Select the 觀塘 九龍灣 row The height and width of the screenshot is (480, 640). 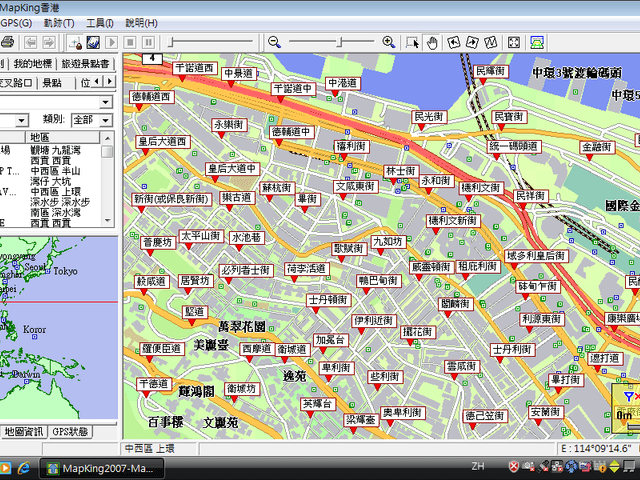click(x=56, y=150)
